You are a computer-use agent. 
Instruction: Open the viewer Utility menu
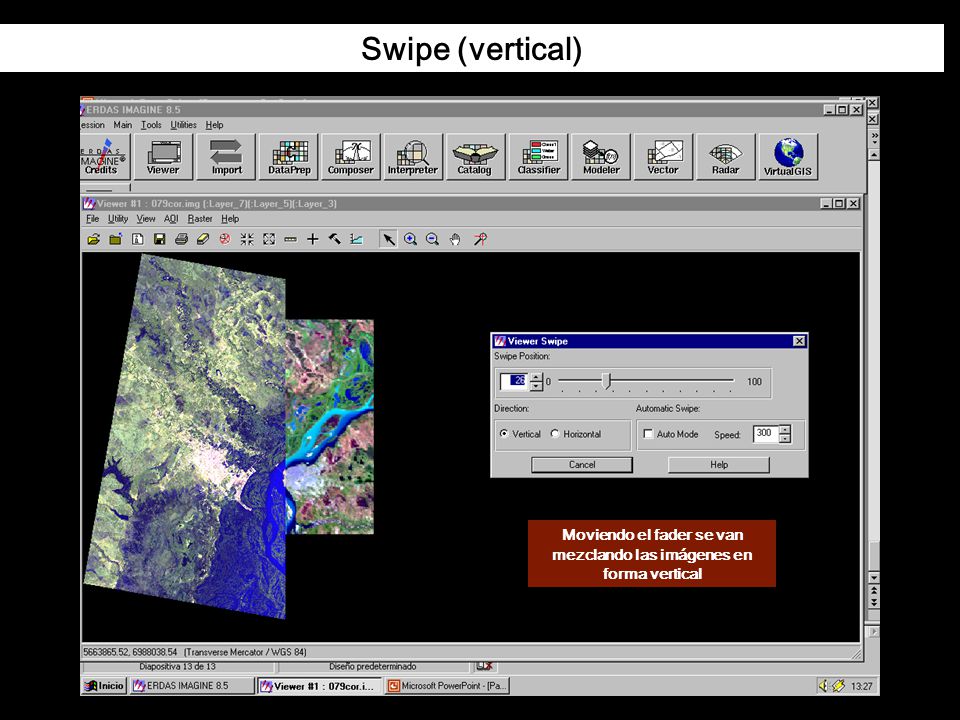pyautogui.click(x=118, y=219)
